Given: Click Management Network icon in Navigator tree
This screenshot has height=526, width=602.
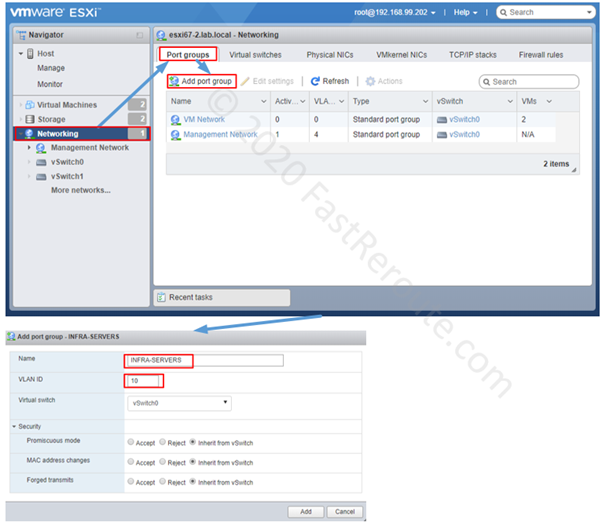Looking at the screenshot, I should click(41, 148).
